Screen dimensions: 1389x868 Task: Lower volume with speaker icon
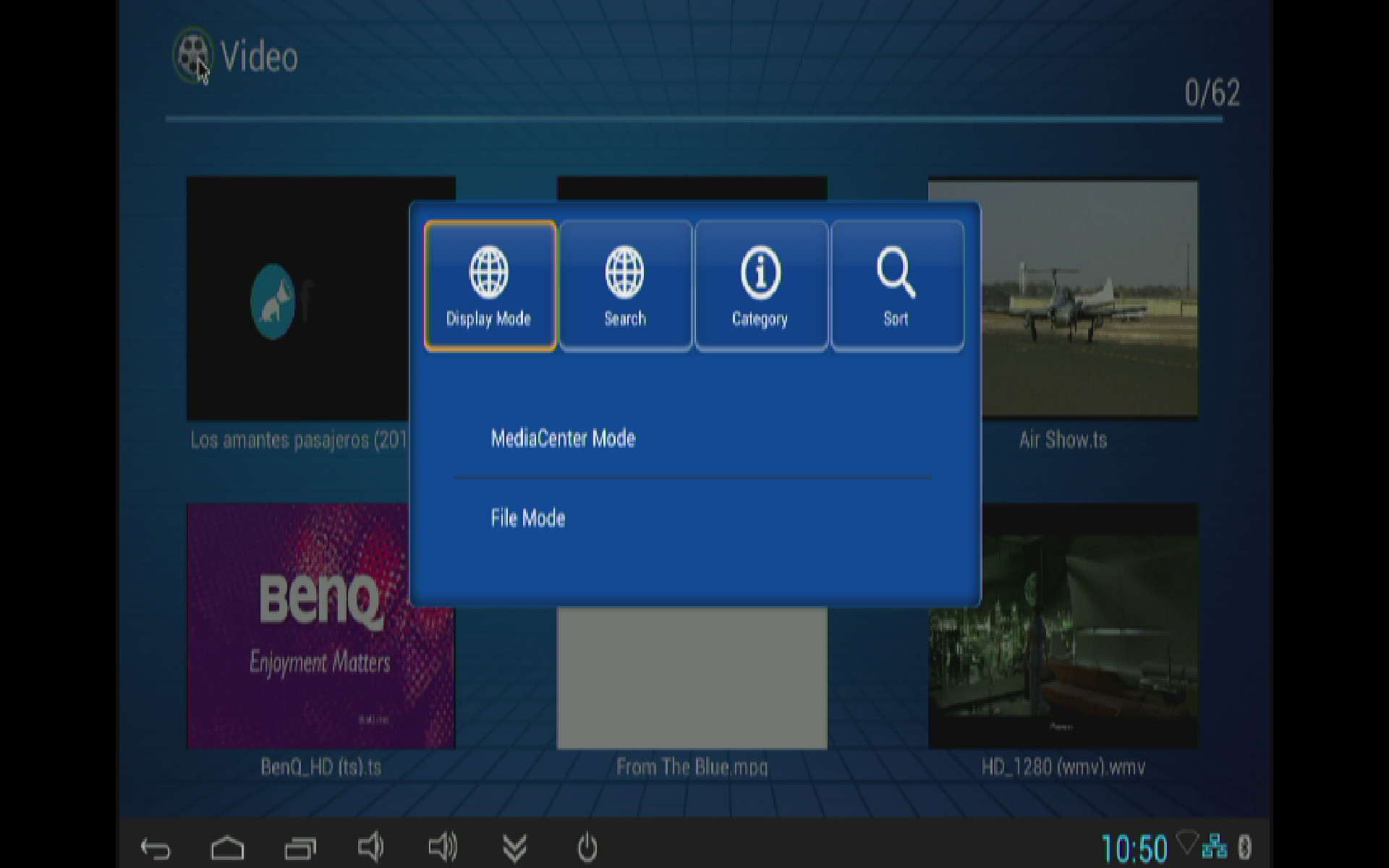[x=370, y=847]
